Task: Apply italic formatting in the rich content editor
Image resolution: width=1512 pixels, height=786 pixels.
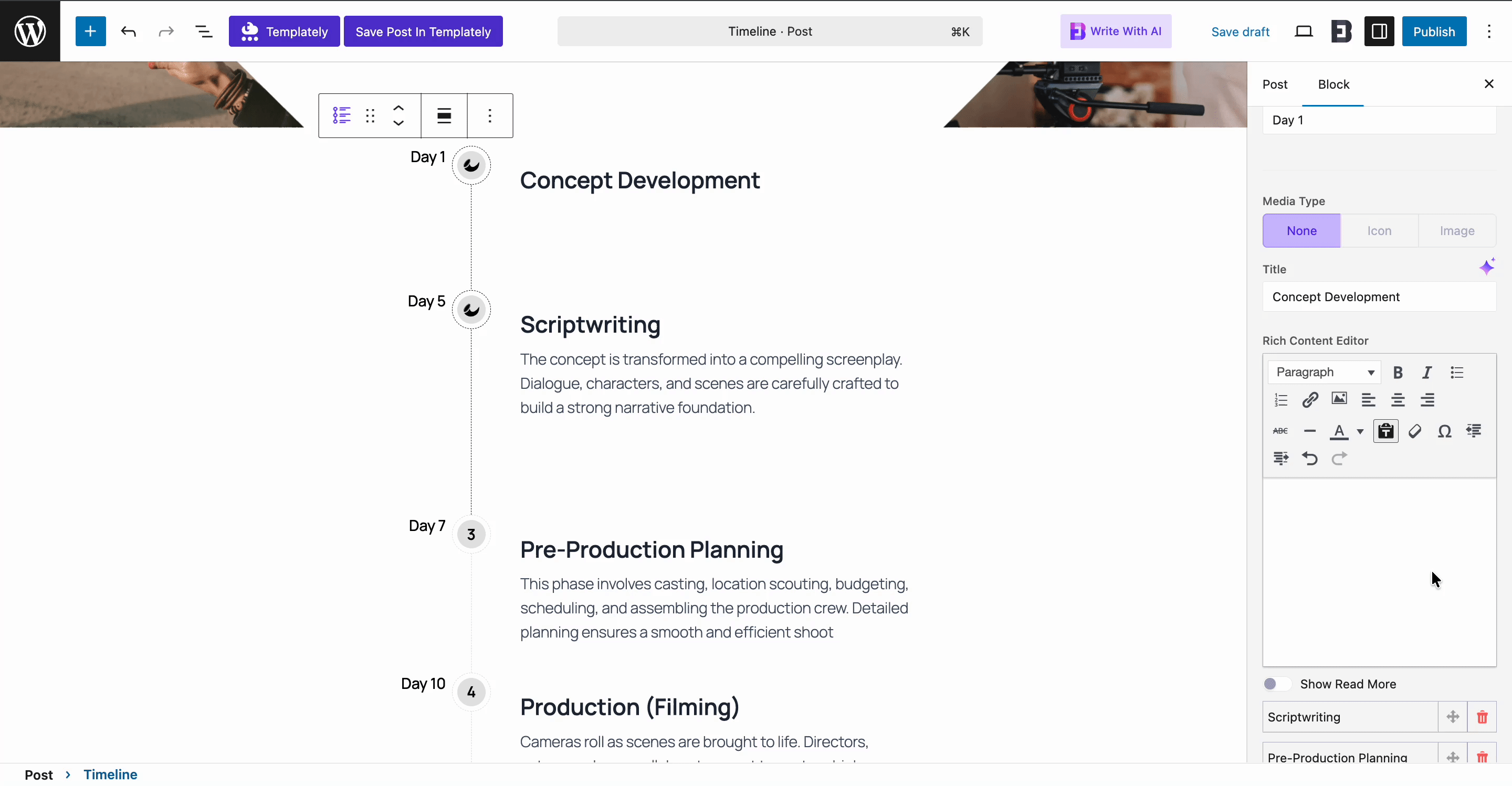Action: 1427,373
